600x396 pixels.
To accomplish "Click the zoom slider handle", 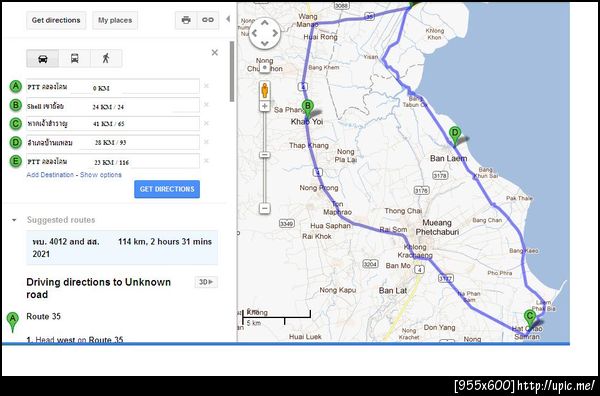I will click(265, 155).
